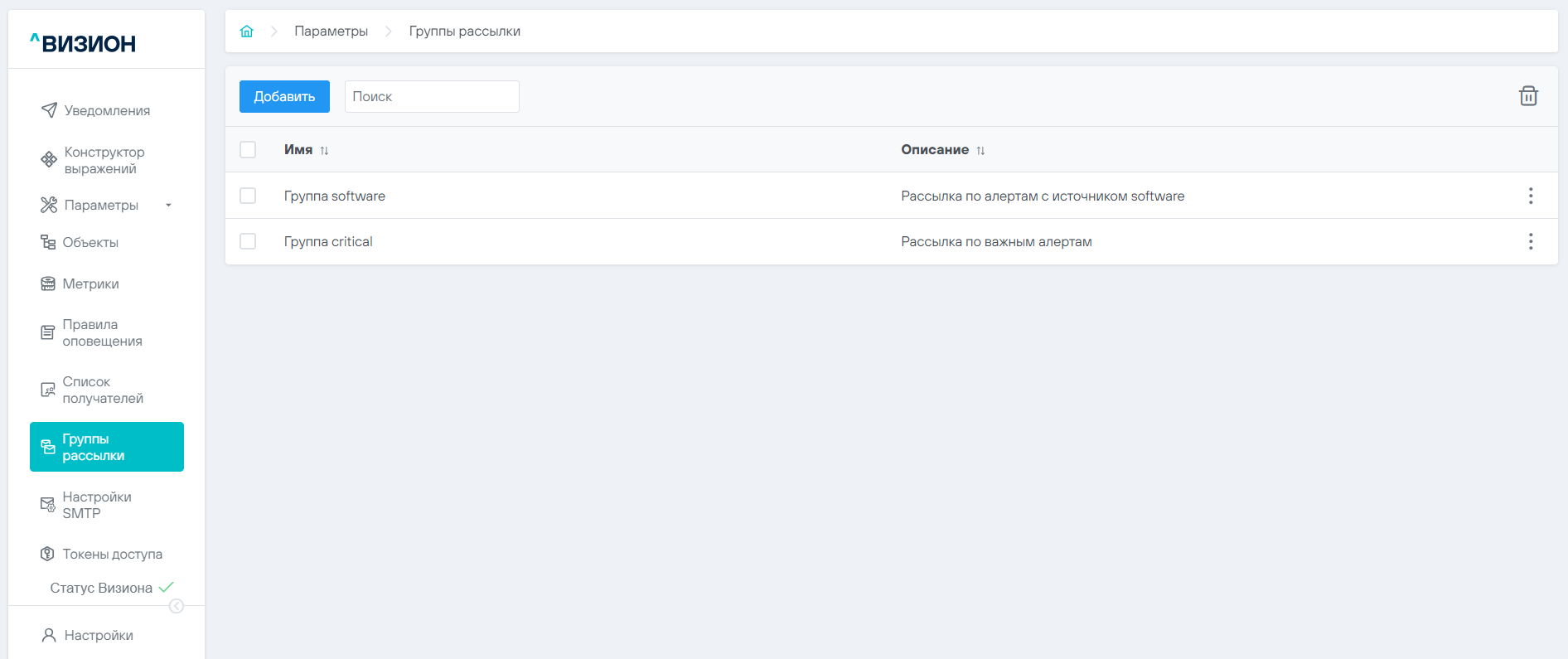
Task: Go to Настройки SMTP menu item
Action: (x=97, y=505)
